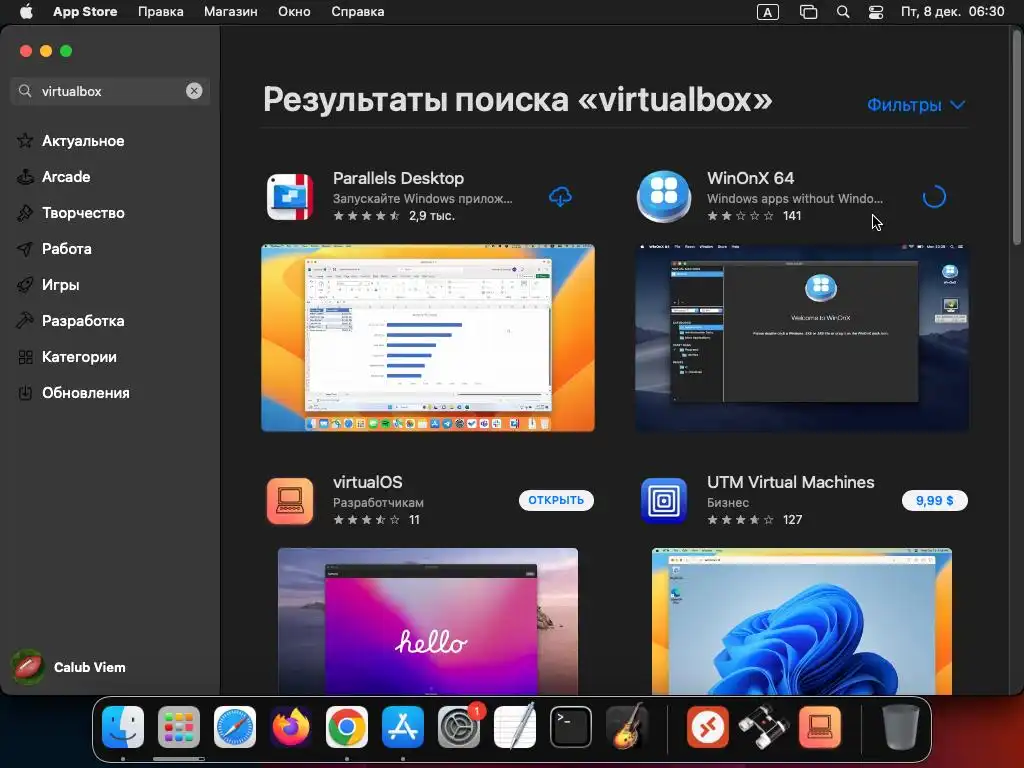Launch GarageBand from the Dock

(x=627, y=727)
